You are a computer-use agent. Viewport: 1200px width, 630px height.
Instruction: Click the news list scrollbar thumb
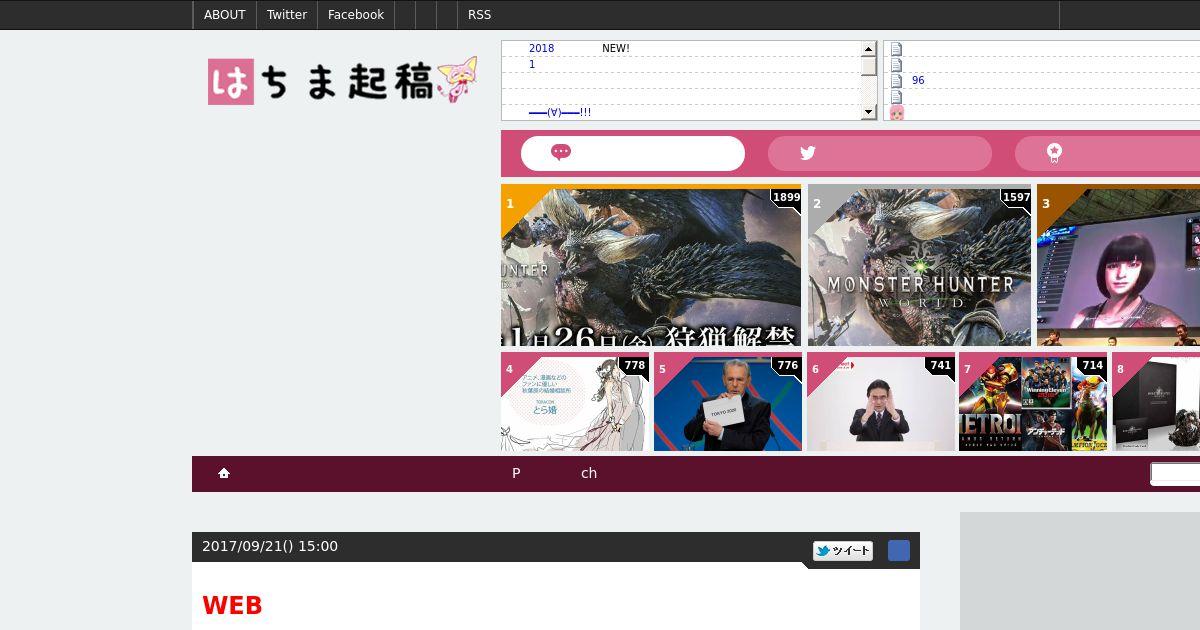869,66
